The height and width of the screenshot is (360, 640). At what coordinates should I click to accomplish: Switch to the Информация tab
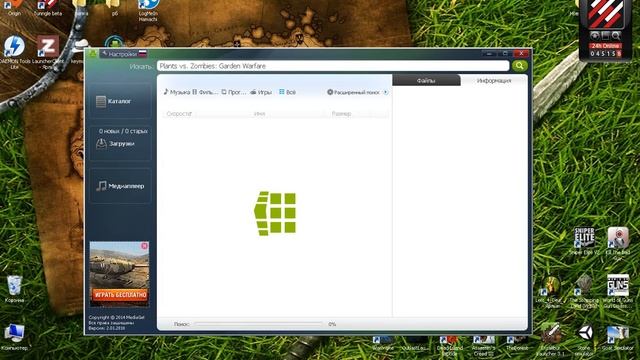pyautogui.click(x=494, y=80)
